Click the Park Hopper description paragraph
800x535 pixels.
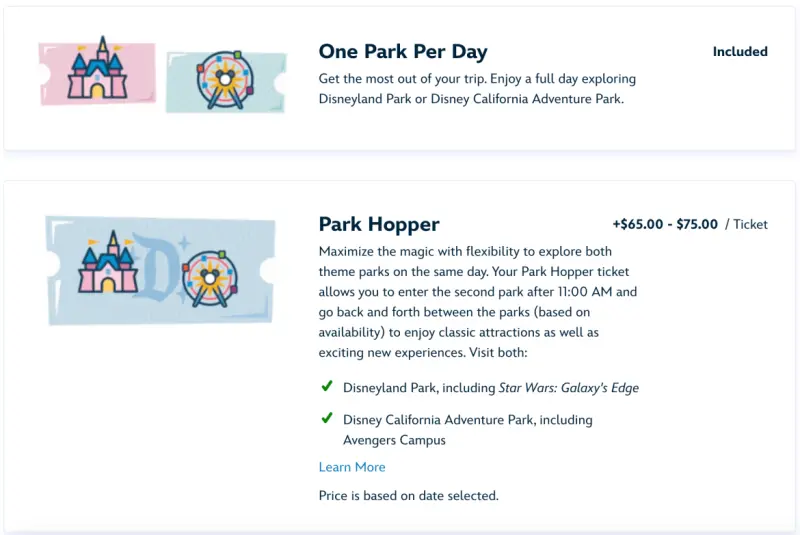tap(477, 302)
